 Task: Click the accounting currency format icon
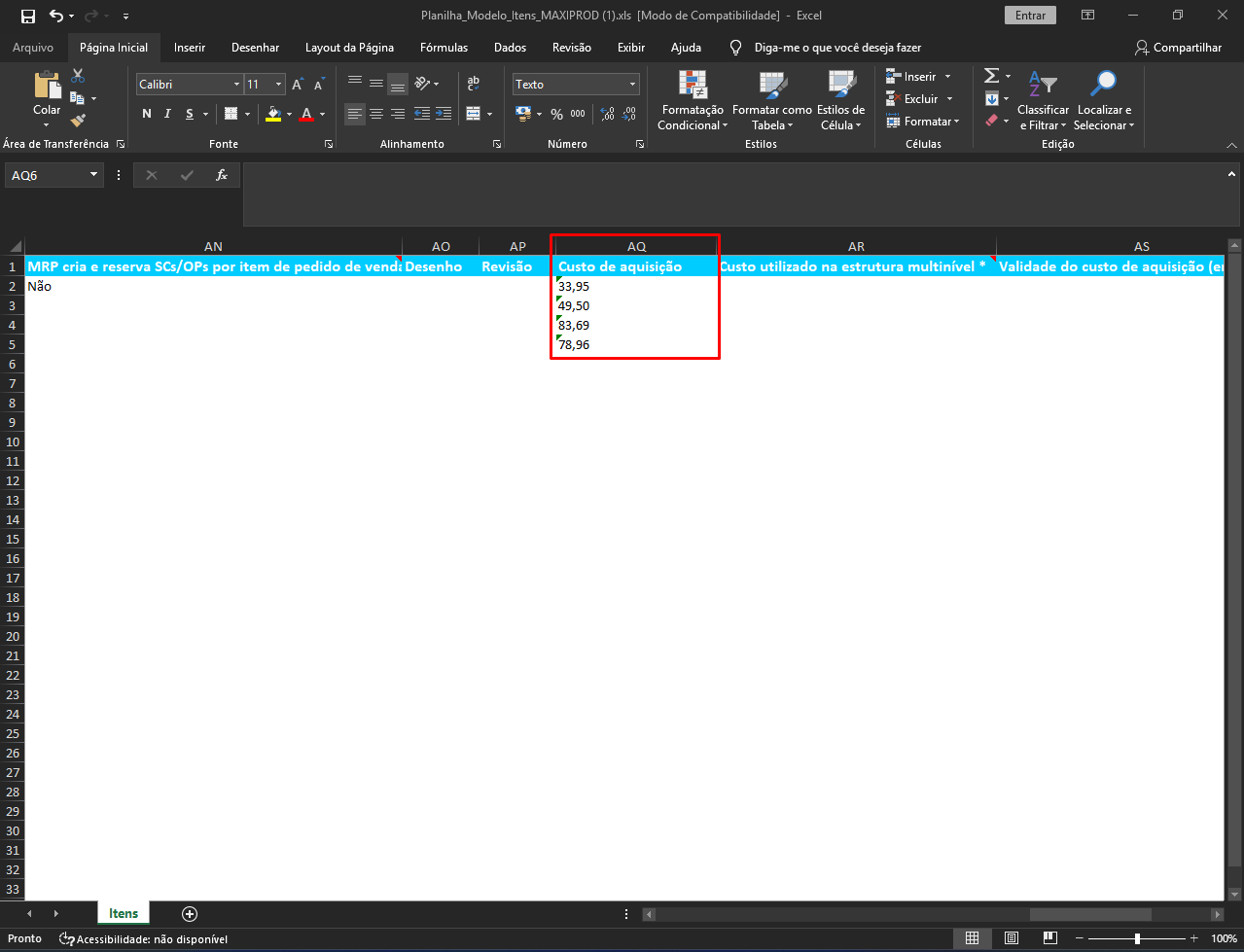(523, 114)
